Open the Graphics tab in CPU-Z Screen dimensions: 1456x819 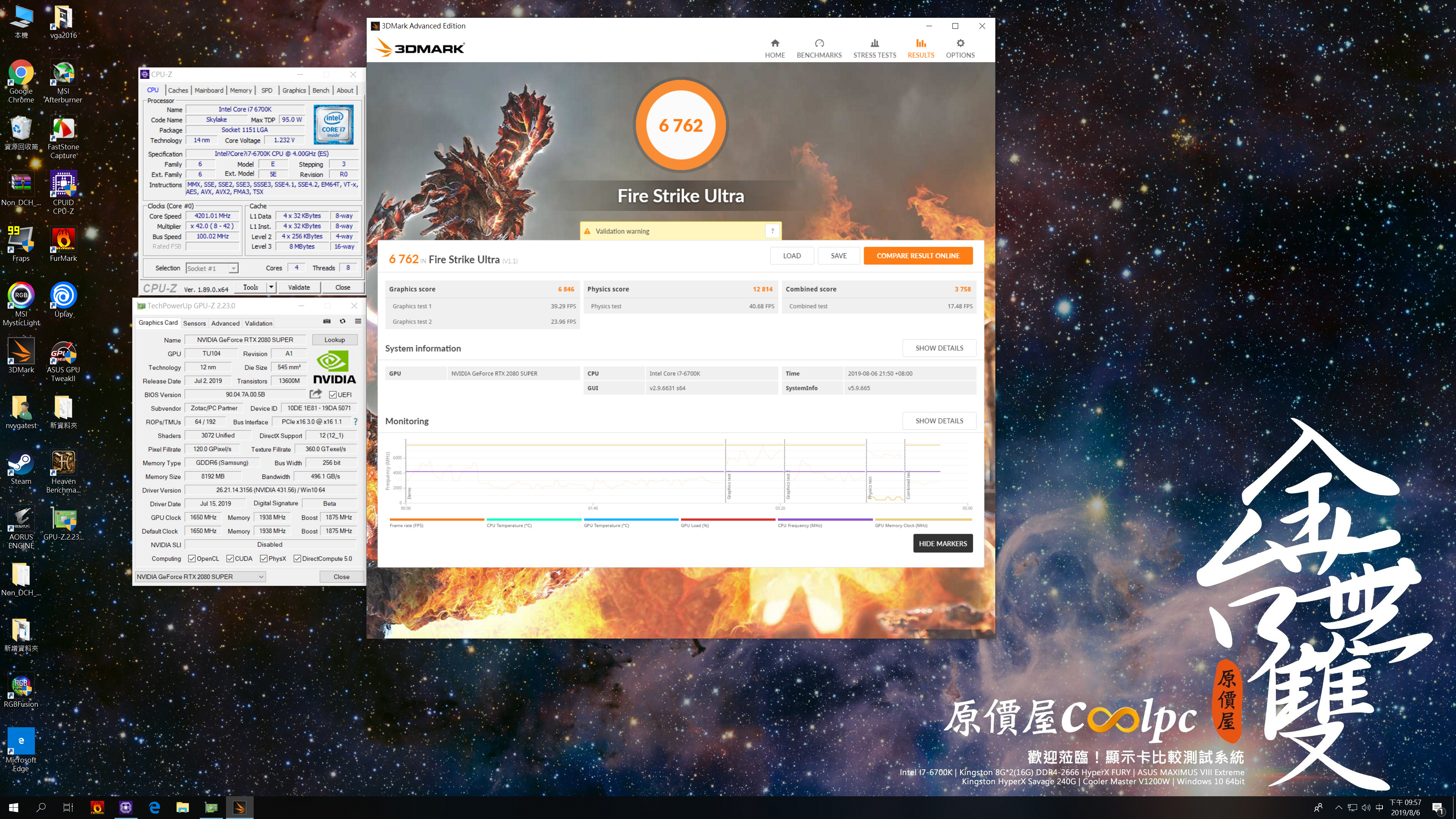click(x=294, y=91)
